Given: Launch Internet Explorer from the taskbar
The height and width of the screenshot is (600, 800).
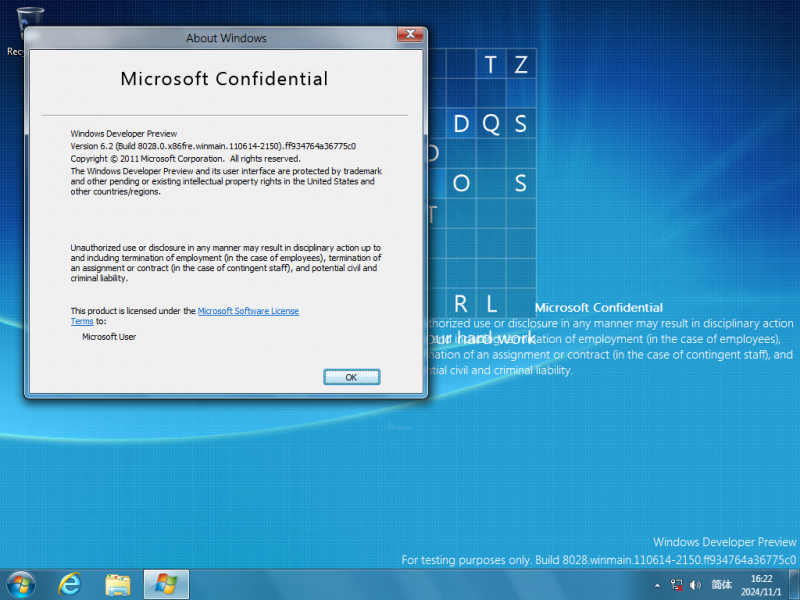Looking at the screenshot, I should pos(69,585).
